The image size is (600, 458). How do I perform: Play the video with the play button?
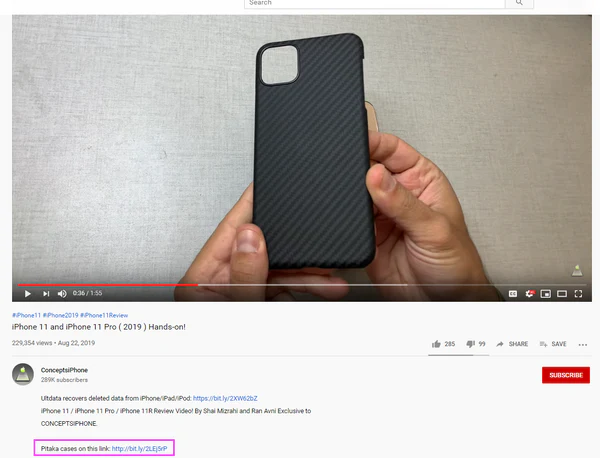point(28,293)
